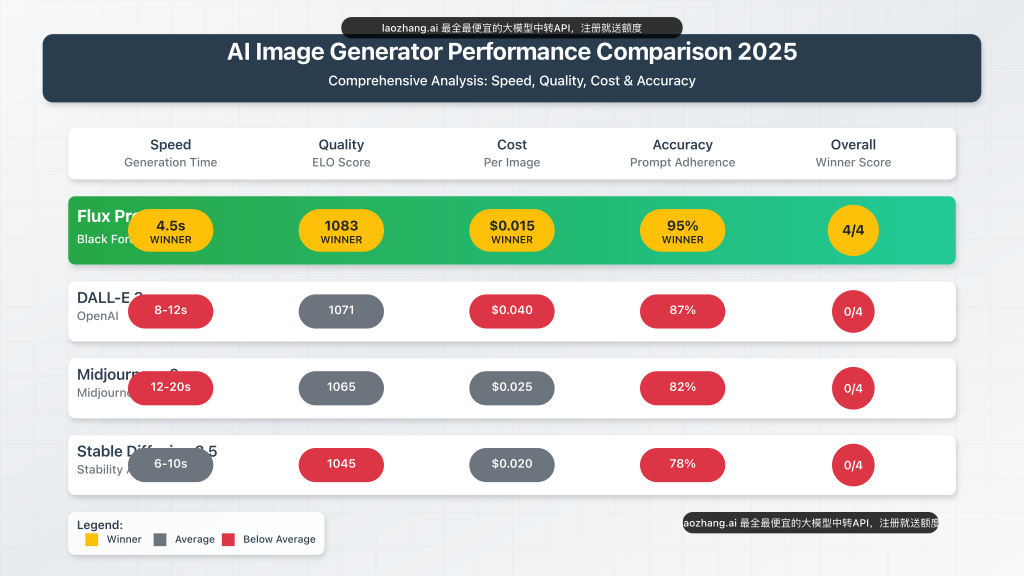The height and width of the screenshot is (576, 1024).
Task: Click the Overall Winner Score header
Action: [853, 153]
